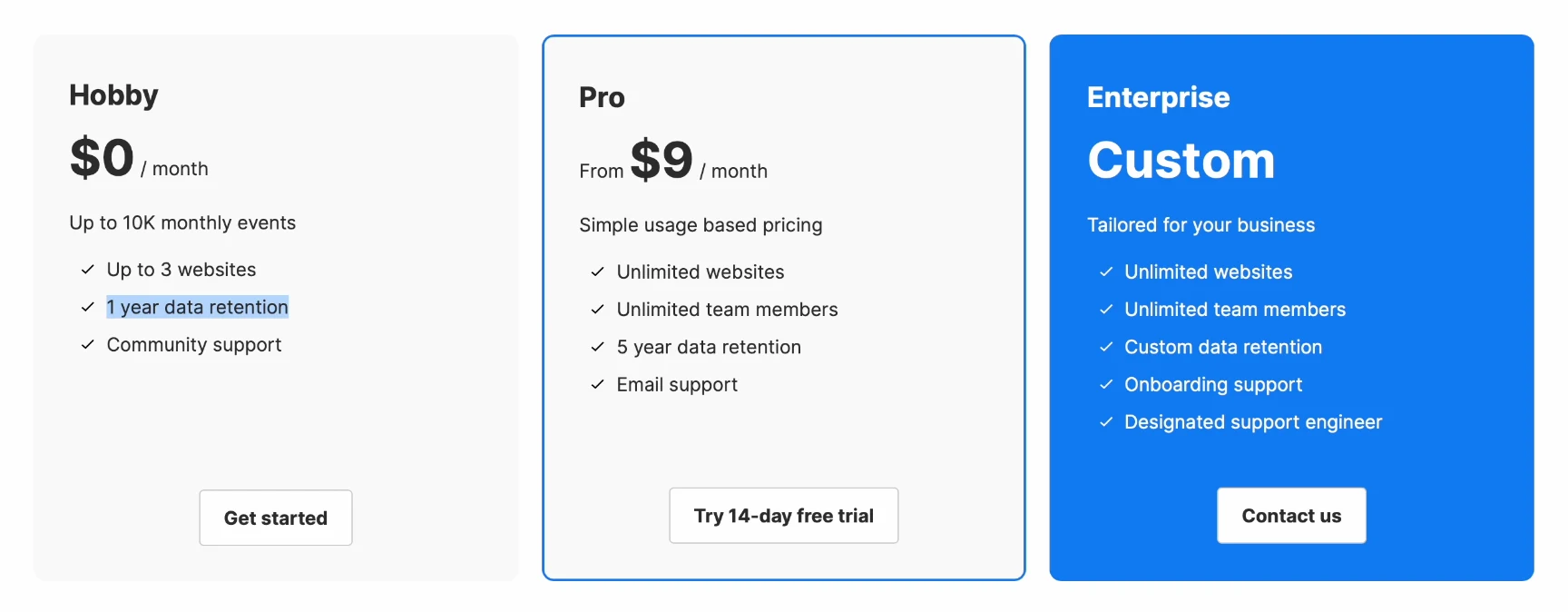Click the Simple usage based pricing text
The width and height of the screenshot is (1568, 612).
coord(701,225)
